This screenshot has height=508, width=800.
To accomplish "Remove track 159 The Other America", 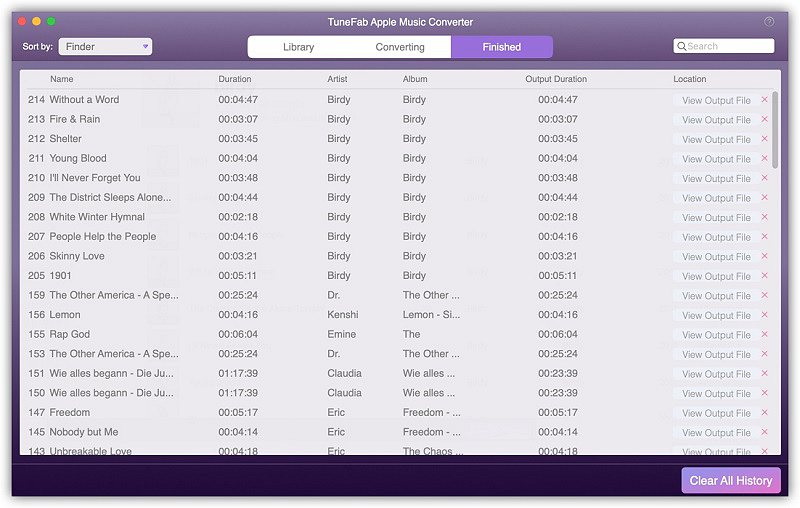I will 764,295.
